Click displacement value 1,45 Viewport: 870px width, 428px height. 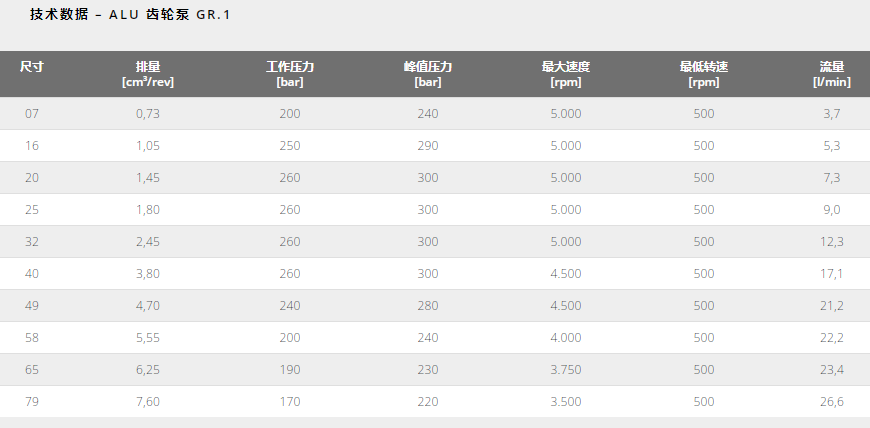(148, 178)
